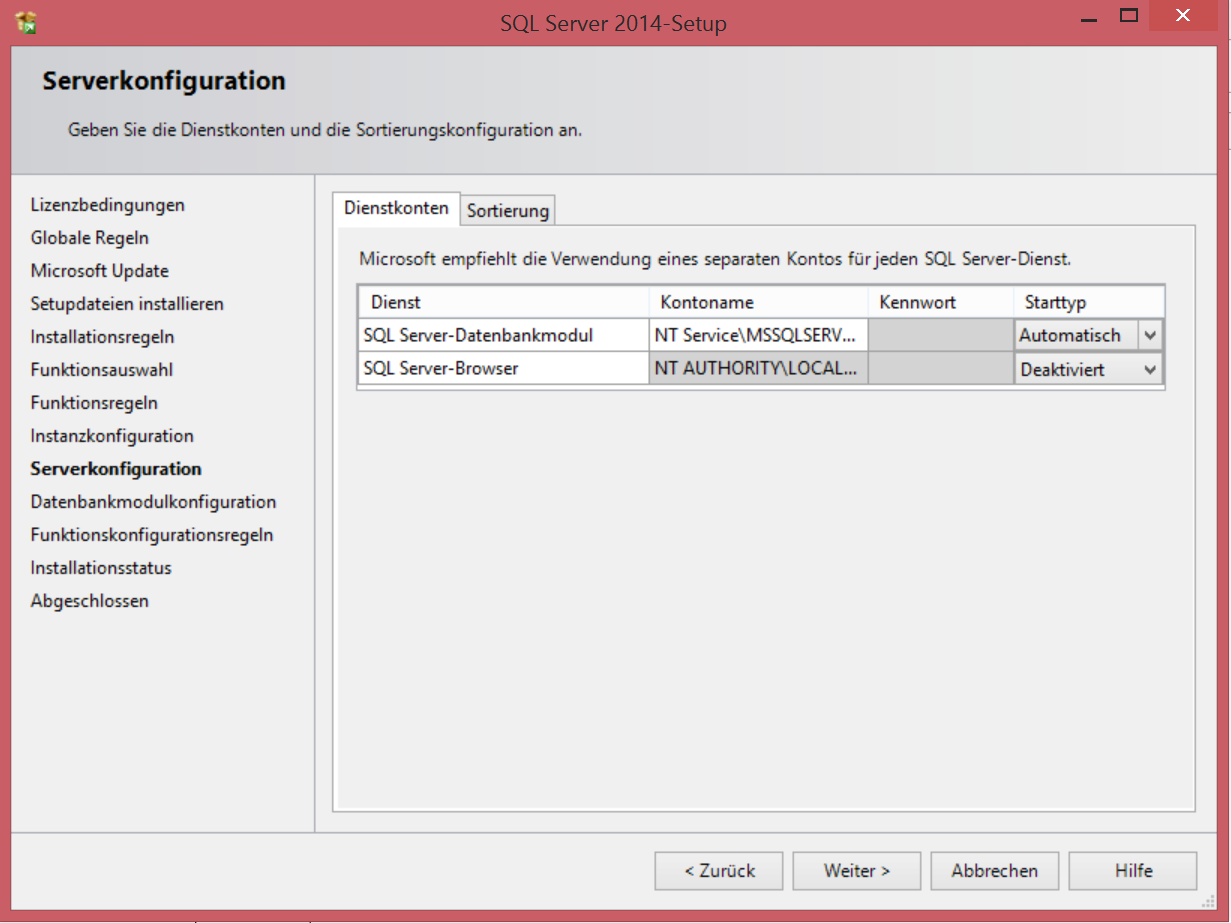The width and height of the screenshot is (1231, 923).
Task: Click Kontoname field of SQL Server-Datenbankmodul
Action: tap(757, 336)
